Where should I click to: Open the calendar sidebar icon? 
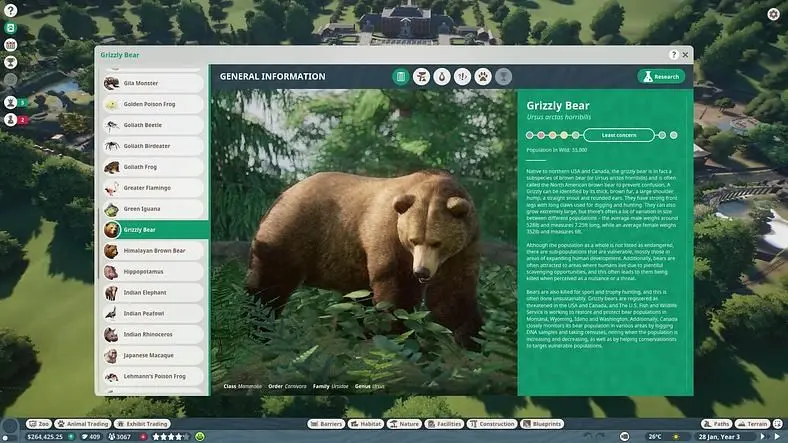[x=11, y=45]
